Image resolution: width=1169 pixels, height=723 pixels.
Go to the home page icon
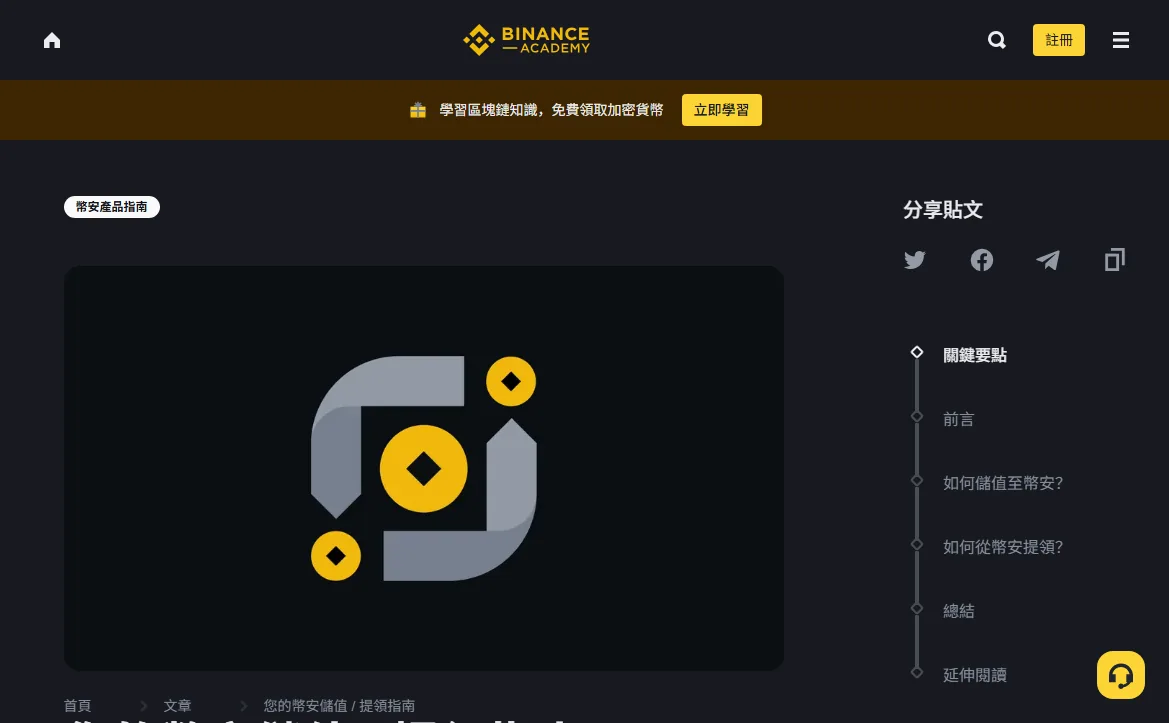(x=51, y=40)
